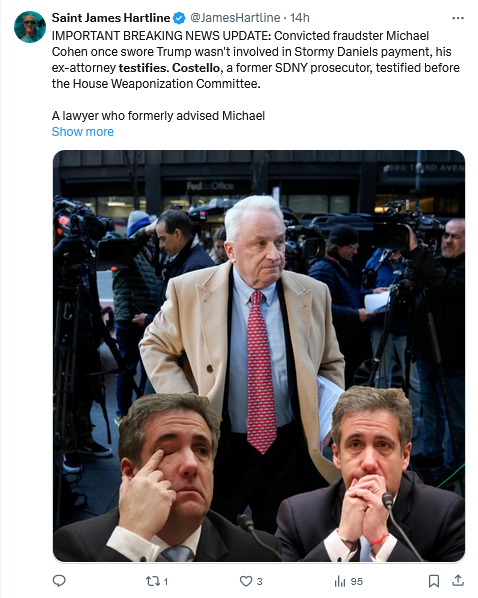Open the three-dot more options menu
This screenshot has width=478, height=598.
[x=458, y=18]
